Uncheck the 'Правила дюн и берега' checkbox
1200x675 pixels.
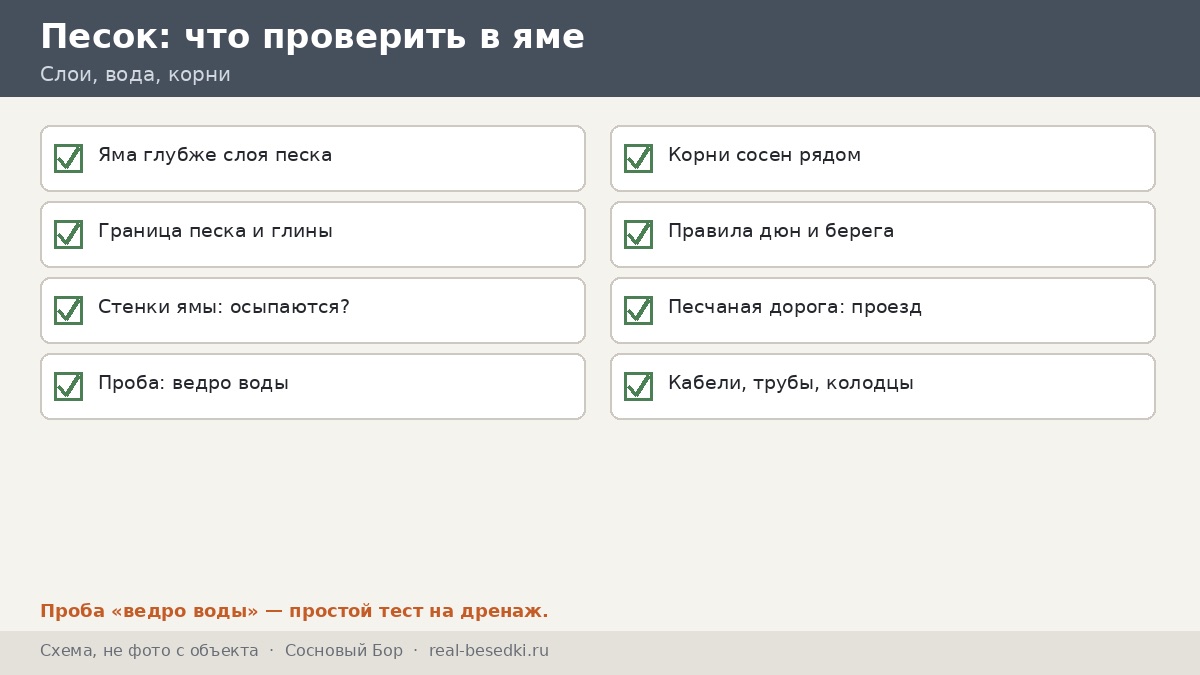[638, 234]
